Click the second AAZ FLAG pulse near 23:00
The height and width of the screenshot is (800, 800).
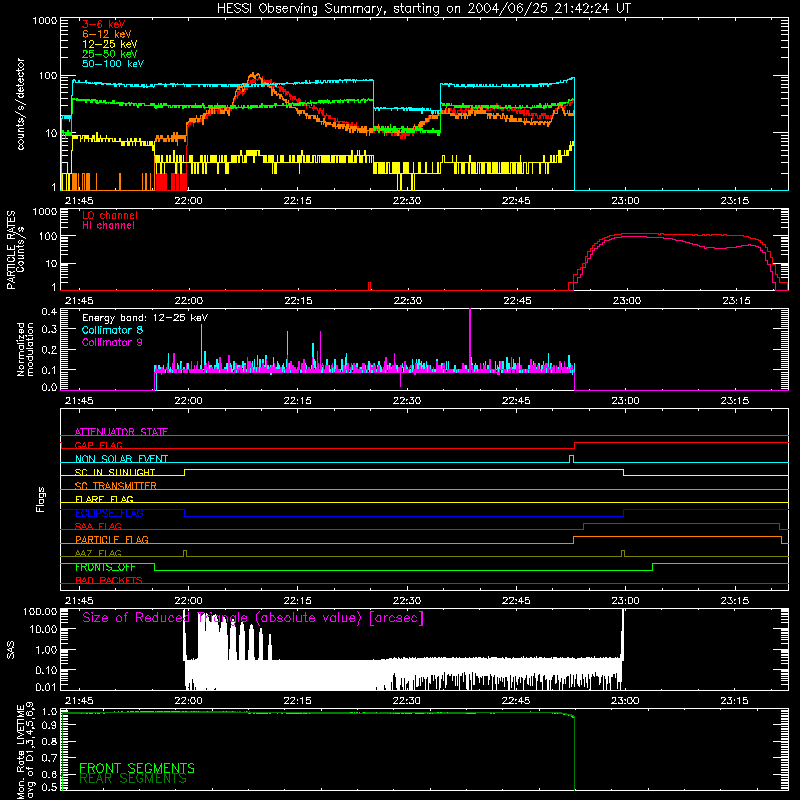tap(623, 553)
